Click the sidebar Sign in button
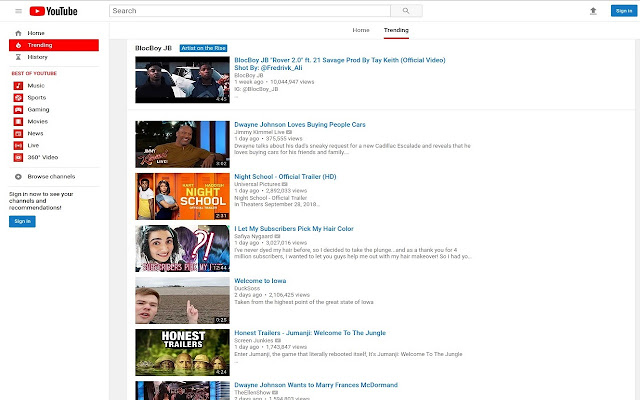The image size is (640, 400). 22,221
